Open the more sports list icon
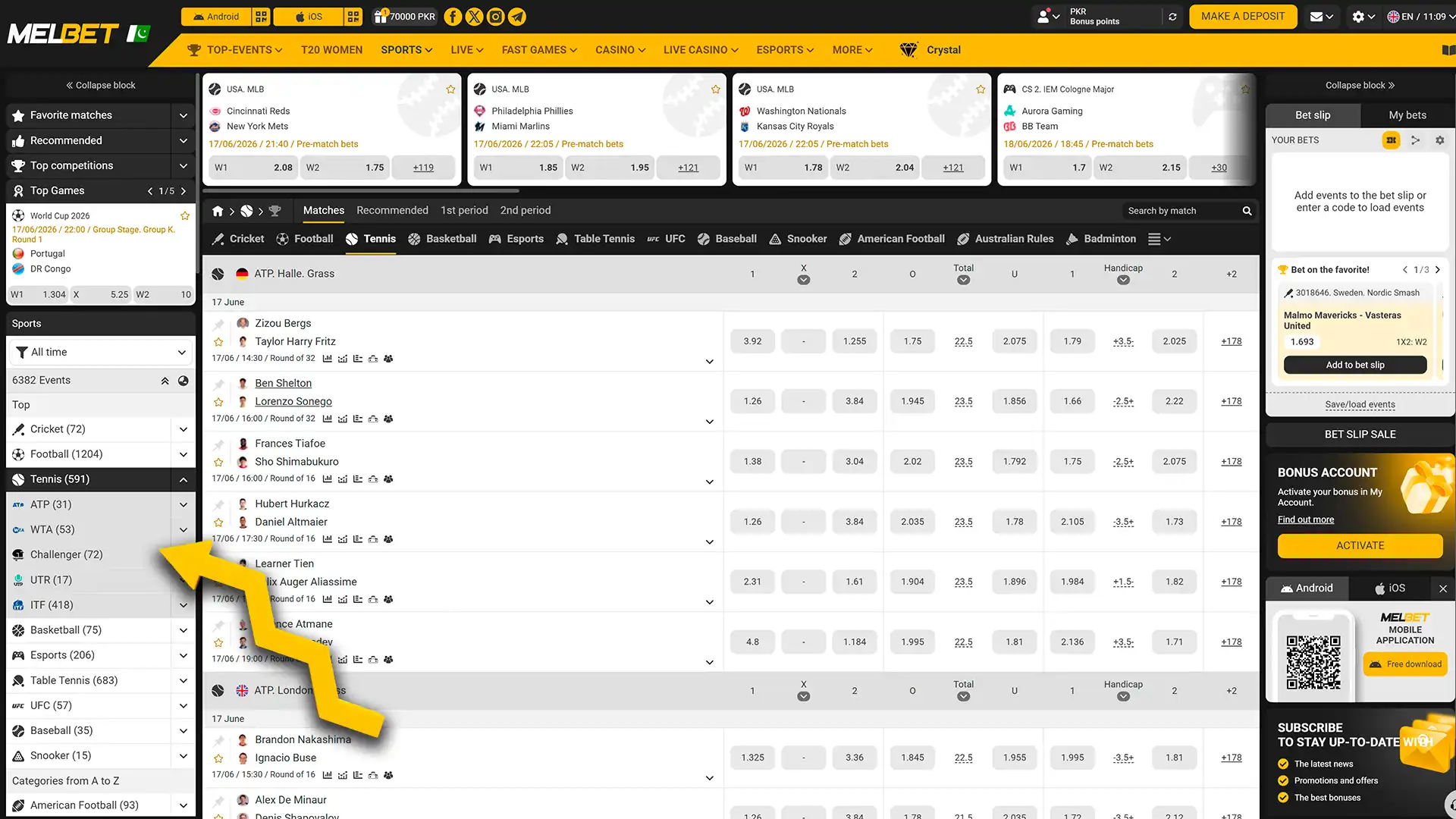 [x=1159, y=239]
